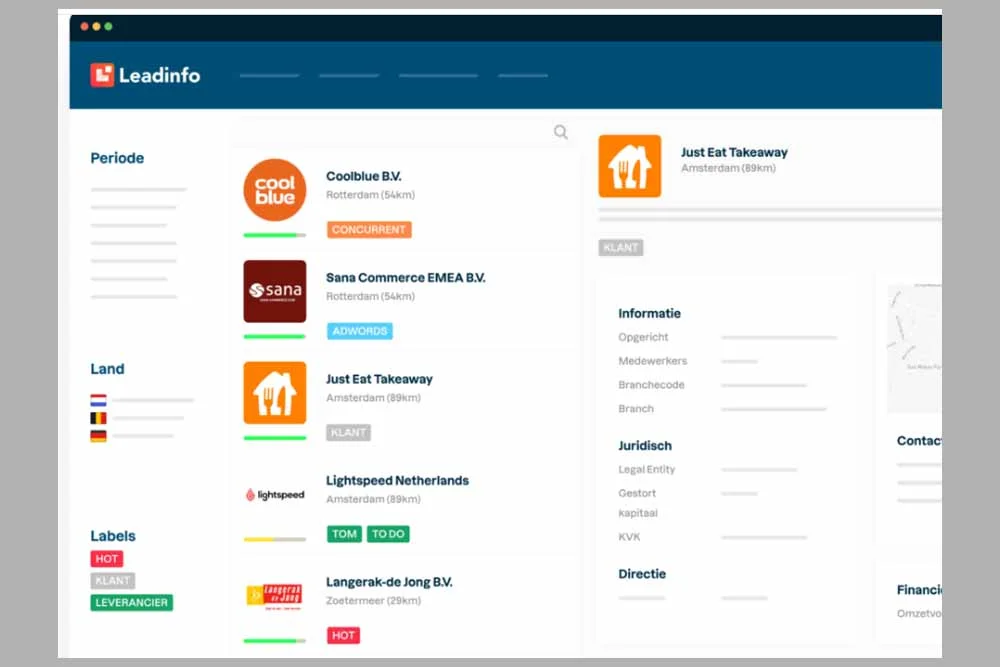Select the HOT label filter
The image size is (1000, 667).
(107, 559)
